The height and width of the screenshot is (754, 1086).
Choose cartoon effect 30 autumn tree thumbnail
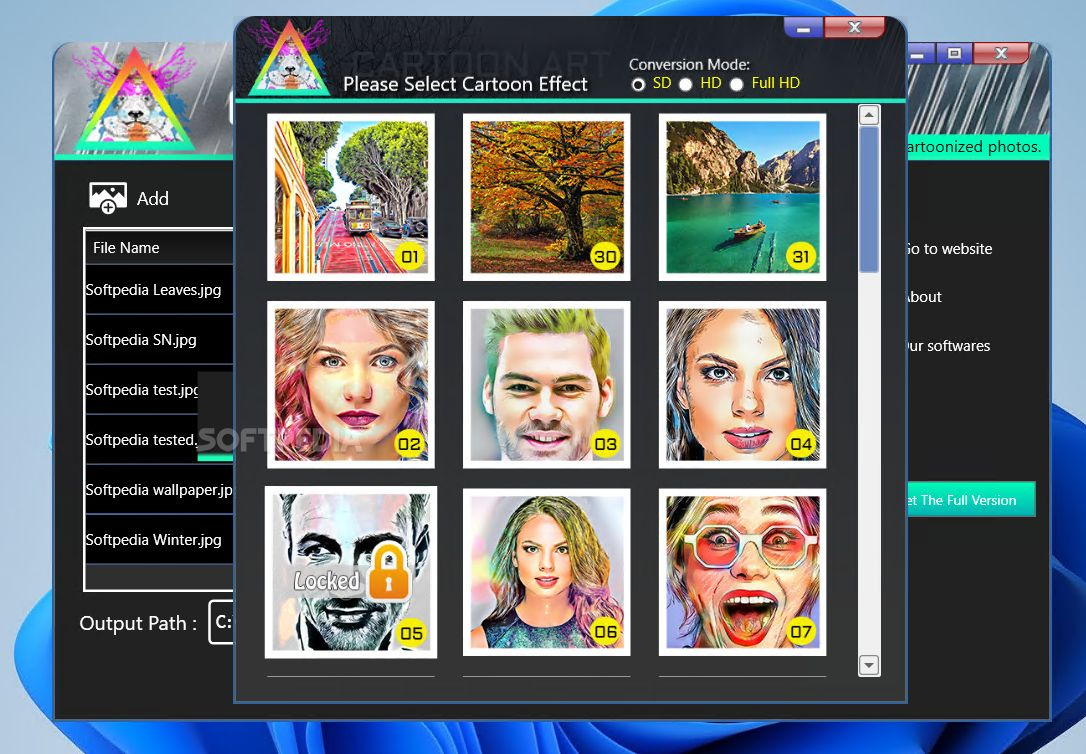point(546,197)
